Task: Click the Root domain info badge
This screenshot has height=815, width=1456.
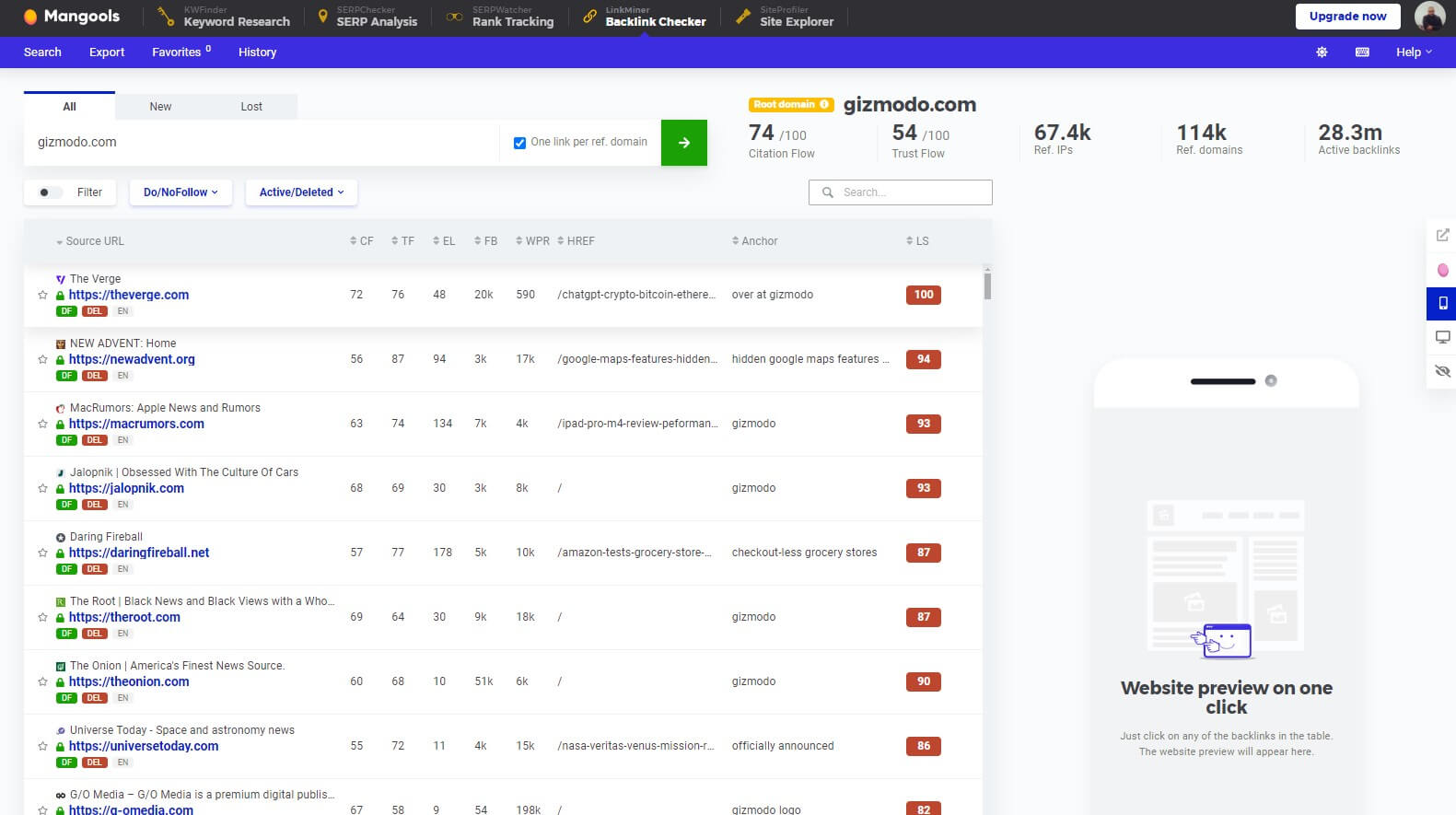Action: pyautogui.click(x=791, y=105)
